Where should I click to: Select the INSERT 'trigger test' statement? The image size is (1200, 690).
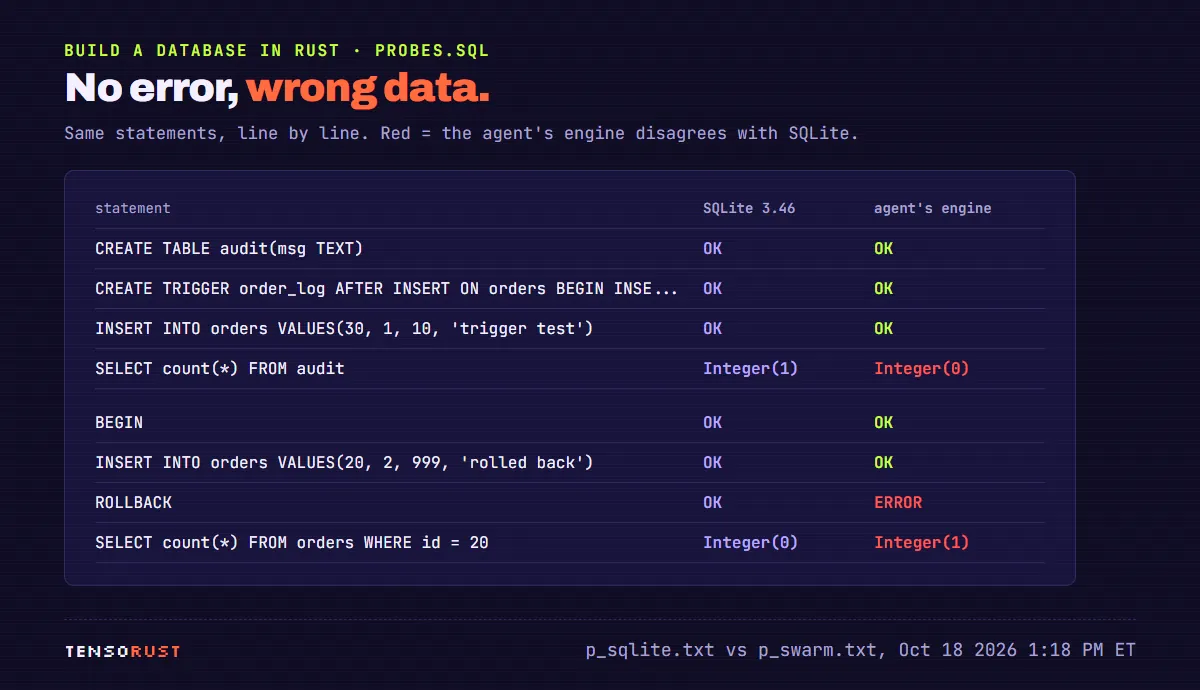[x=344, y=328]
